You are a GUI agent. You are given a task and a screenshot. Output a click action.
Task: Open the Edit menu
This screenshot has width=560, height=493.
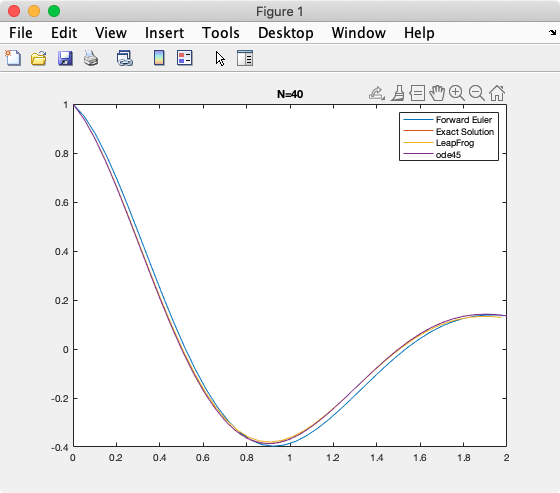(x=64, y=33)
